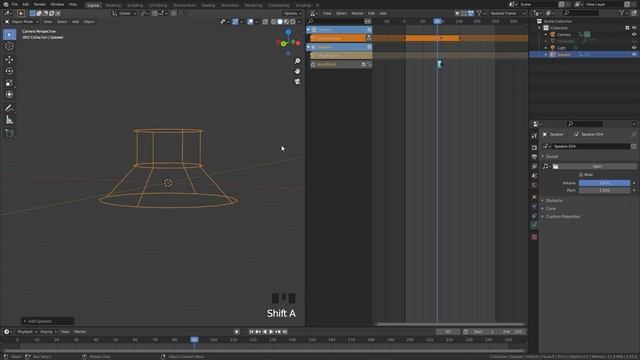Switch to solid viewport shading
The image size is (640, 360).
[280, 22]
